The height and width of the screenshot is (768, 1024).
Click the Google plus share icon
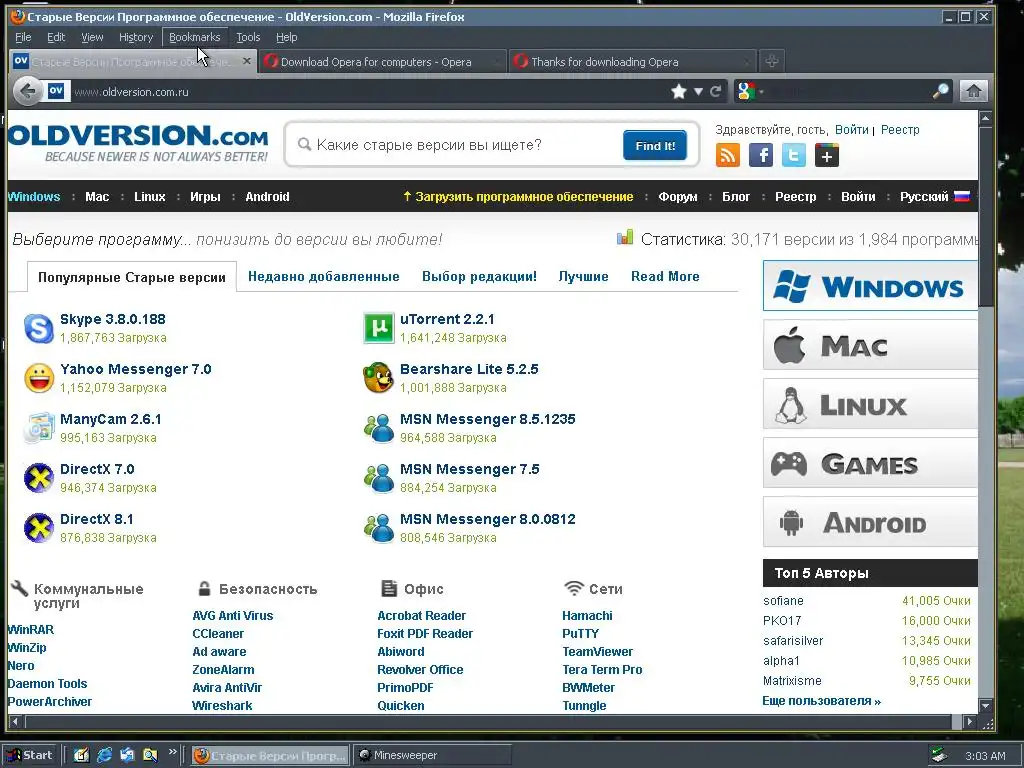click(x=827, y=155)
